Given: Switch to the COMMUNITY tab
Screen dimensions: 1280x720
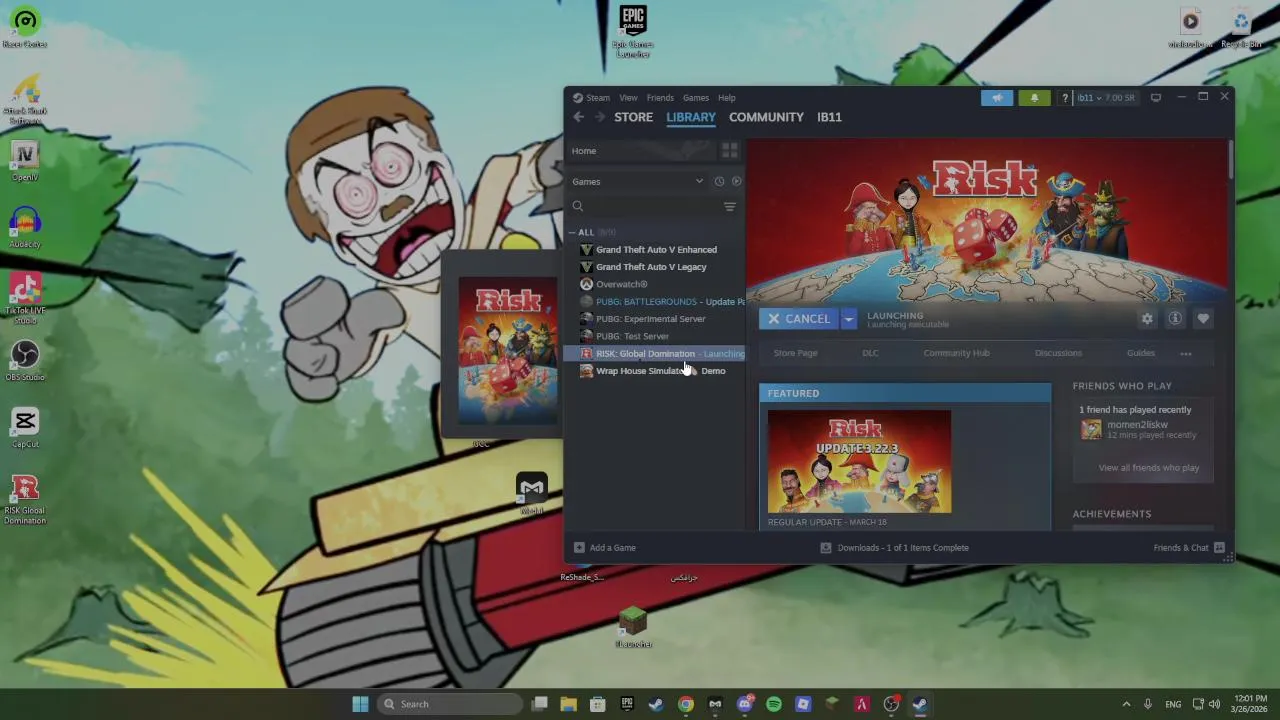Looking at the screenshot, I should click(x=766, y=117).
